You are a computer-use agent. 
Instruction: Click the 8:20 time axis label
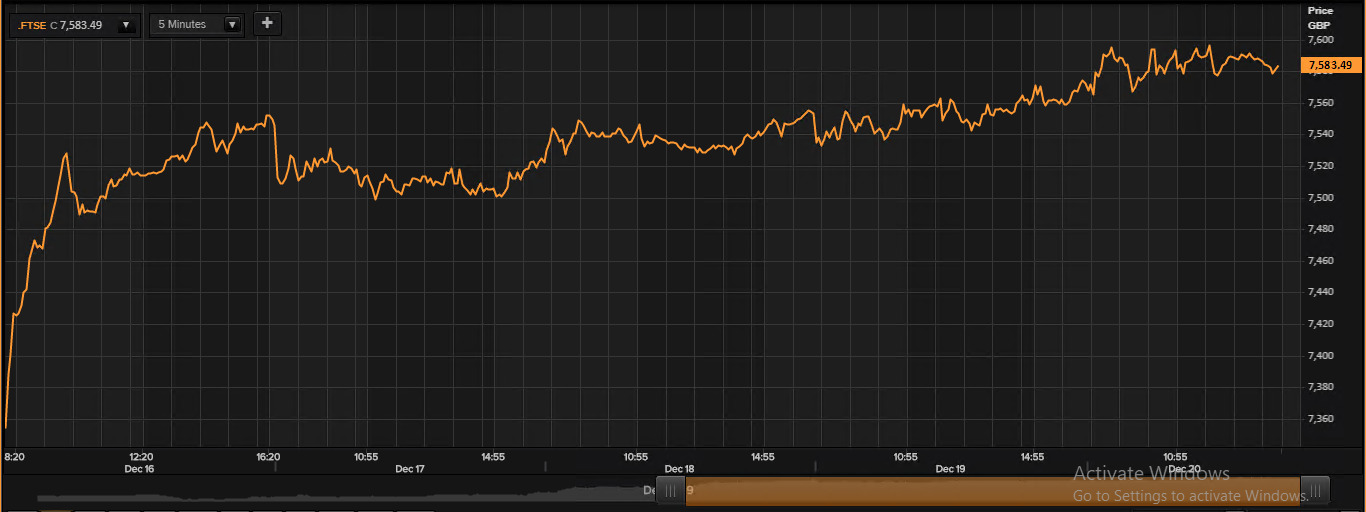click(15, 456)
